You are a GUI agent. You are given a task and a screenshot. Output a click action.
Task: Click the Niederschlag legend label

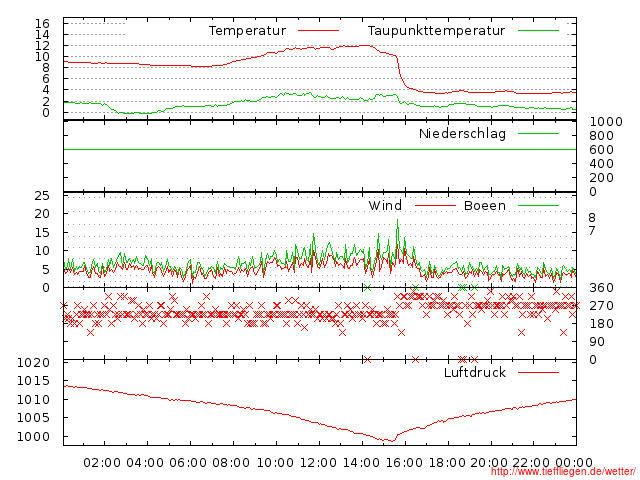pos(462,133)
